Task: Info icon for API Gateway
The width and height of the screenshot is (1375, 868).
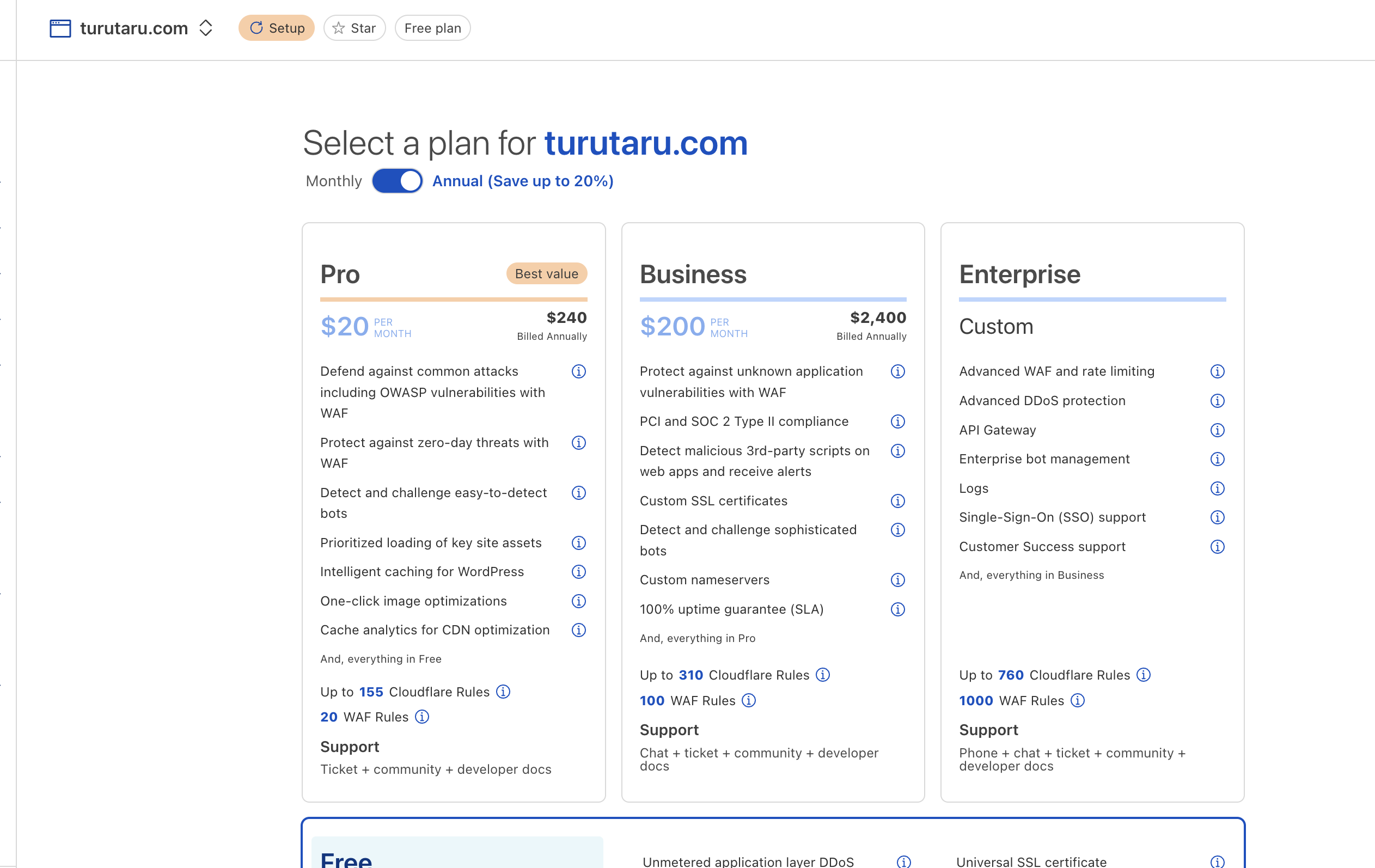Action: click(x=1218, y=431)
